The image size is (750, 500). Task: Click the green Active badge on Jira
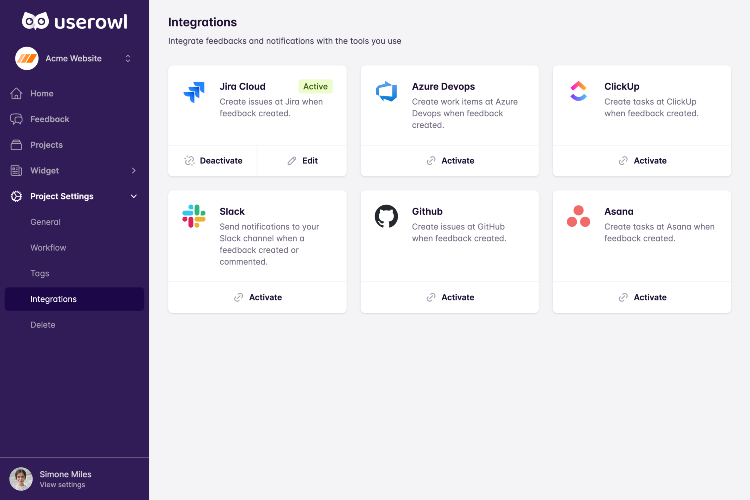coord(315,86)
